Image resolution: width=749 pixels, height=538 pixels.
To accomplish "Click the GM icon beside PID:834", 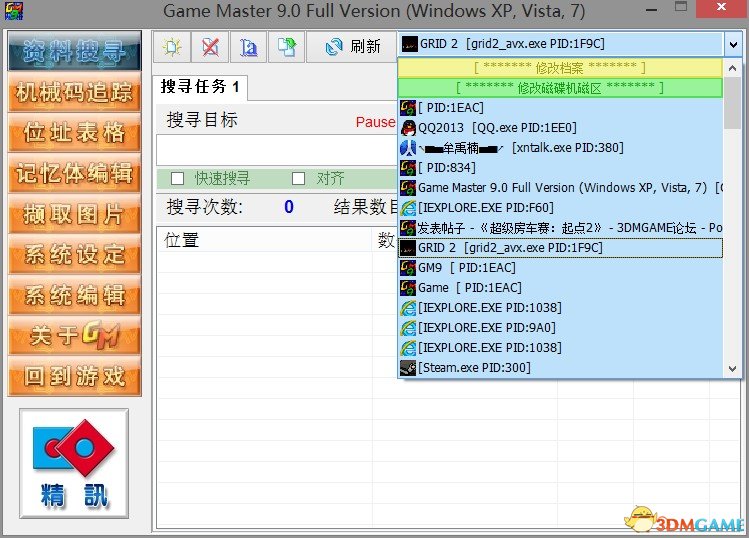I will 408,168.
